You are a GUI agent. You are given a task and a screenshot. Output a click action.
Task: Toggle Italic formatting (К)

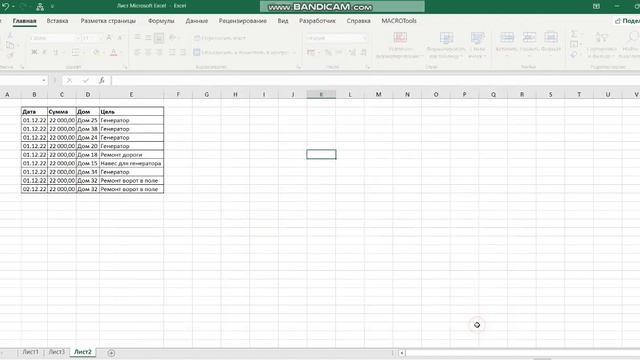[x=44, y=52]
